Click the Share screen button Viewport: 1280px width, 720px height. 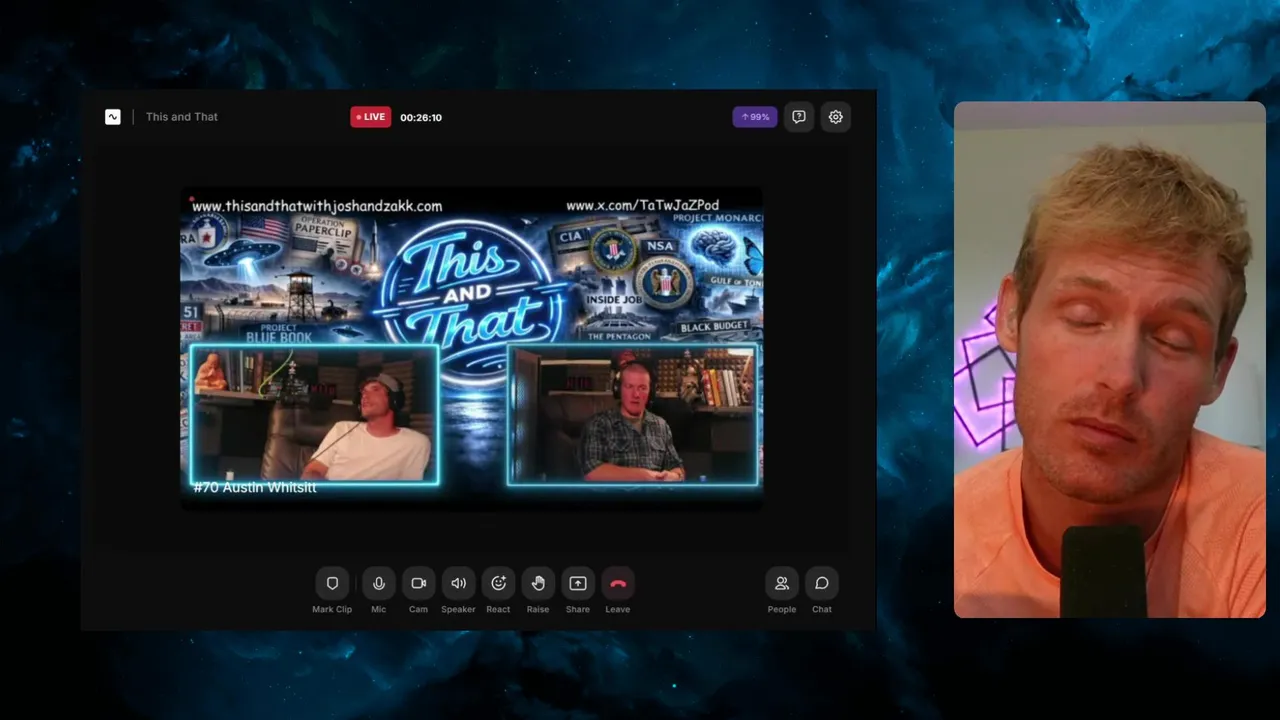coord(578,583)
